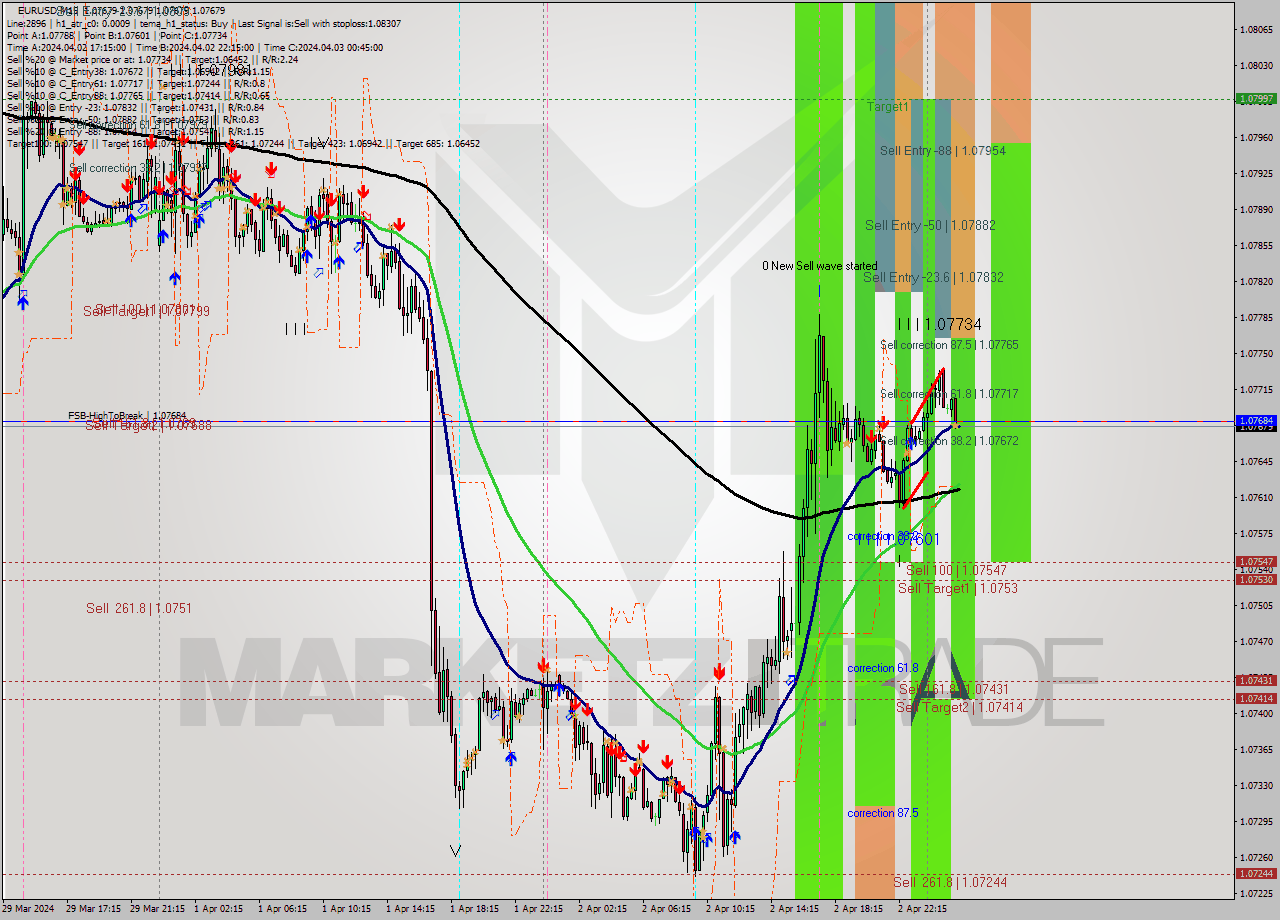Click the '2 Apr 18:15' time axis label
Viewport: 1280px width, 920px height.
point(860,909)
